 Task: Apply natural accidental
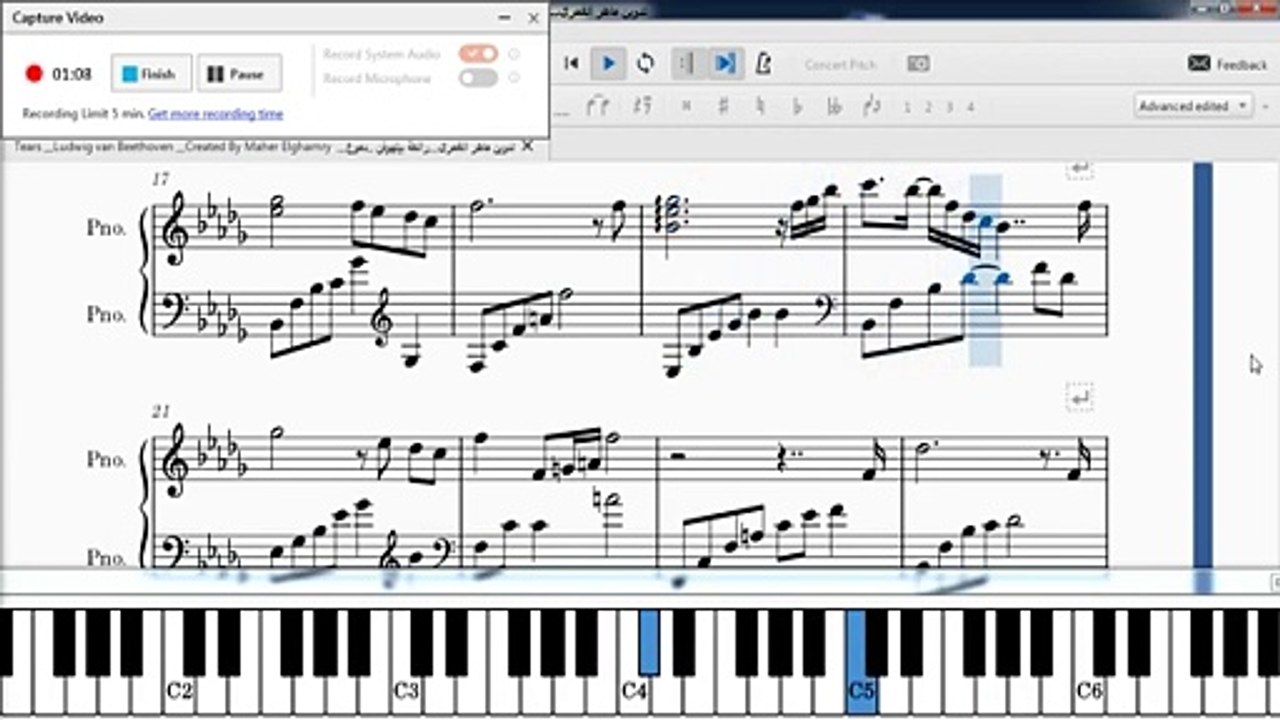(x=760, y=105)
